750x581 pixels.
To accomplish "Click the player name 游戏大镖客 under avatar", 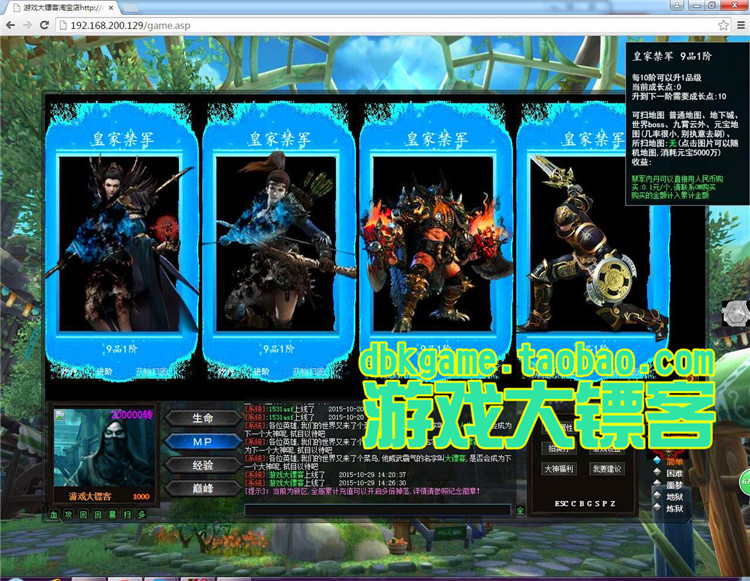I will click(x=89, y=496).
